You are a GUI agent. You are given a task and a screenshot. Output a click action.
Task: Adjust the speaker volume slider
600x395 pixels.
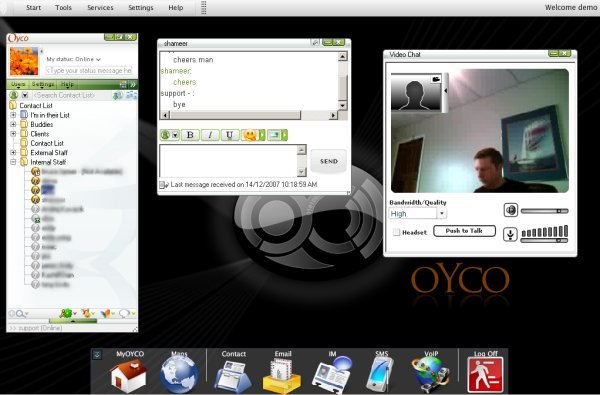(545, 211)
